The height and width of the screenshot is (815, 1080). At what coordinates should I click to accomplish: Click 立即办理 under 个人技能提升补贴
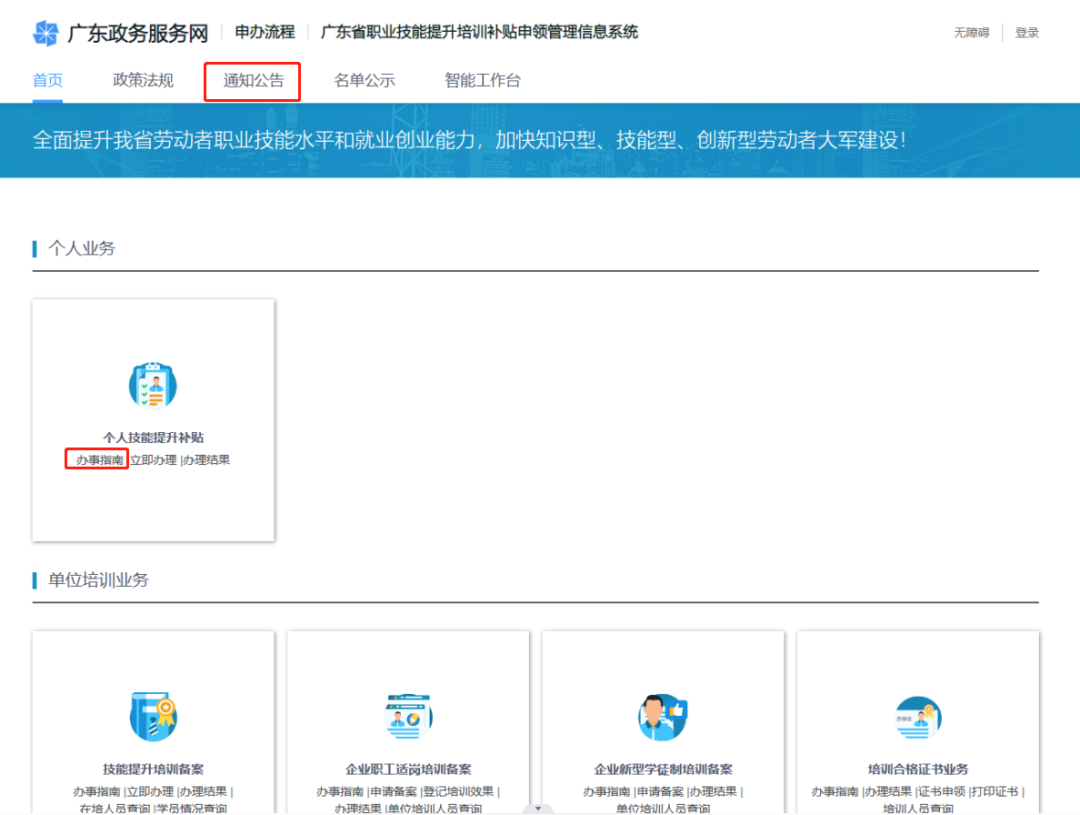[154, 460]
